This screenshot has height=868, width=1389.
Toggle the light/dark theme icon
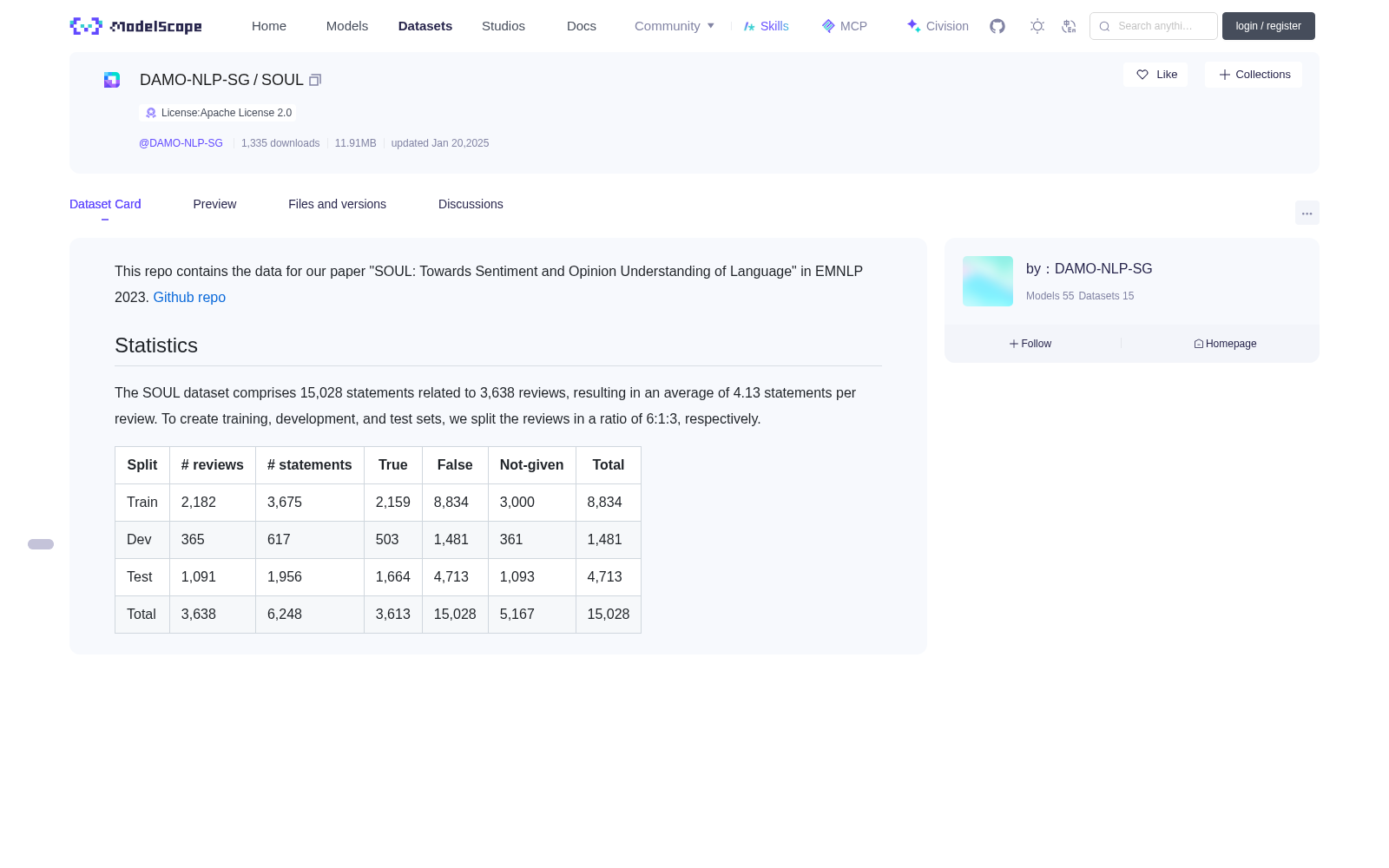[x=1037, y=26]
